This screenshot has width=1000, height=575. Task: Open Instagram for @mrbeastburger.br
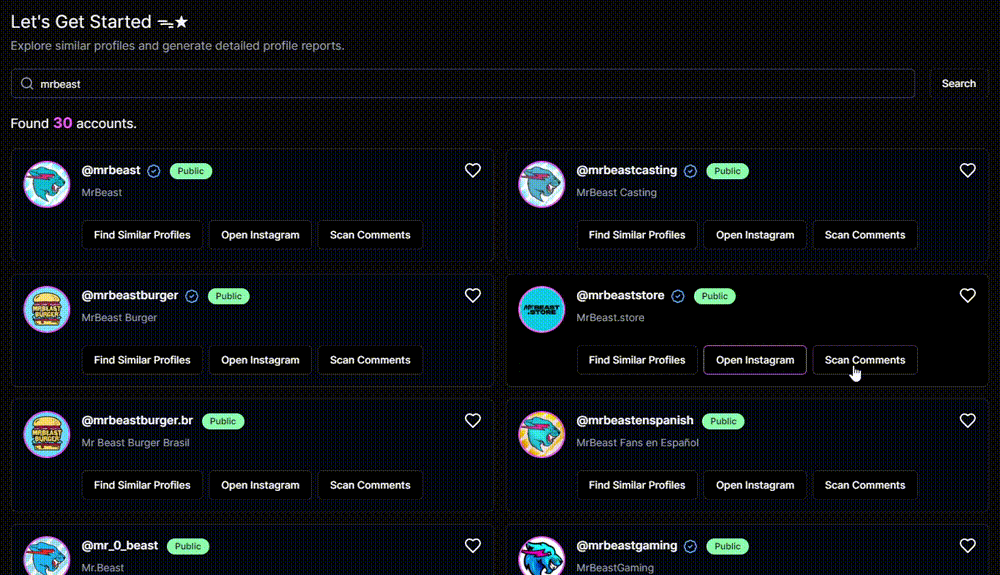[260, 484]
